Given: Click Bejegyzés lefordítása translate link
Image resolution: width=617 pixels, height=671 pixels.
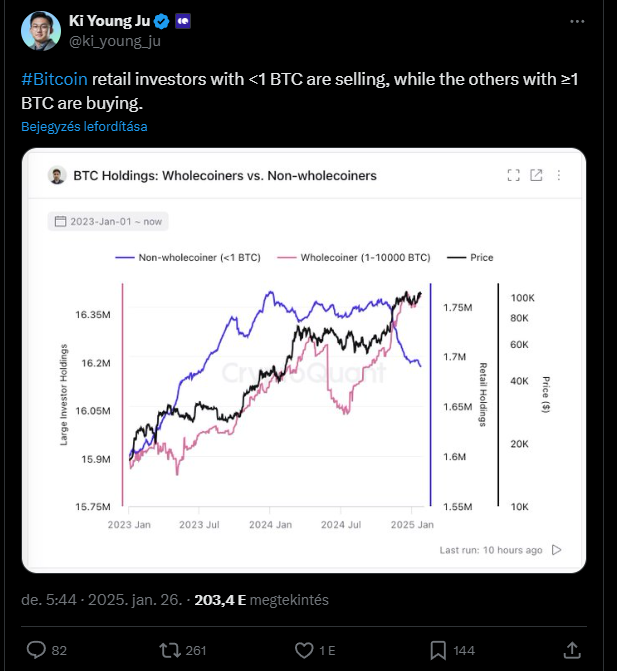Looking at the screenshot, I should click(84, 127).
